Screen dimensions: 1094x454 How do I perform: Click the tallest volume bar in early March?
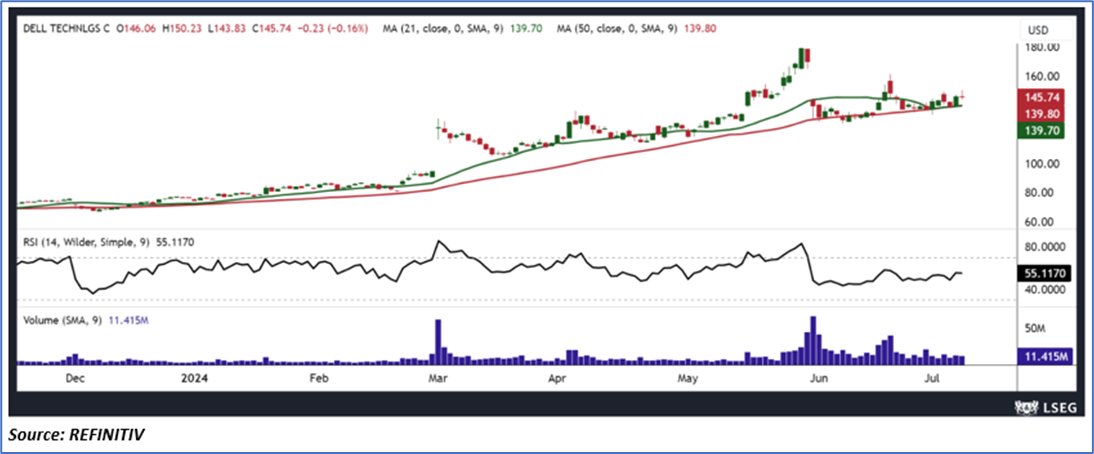click(439, 342)
